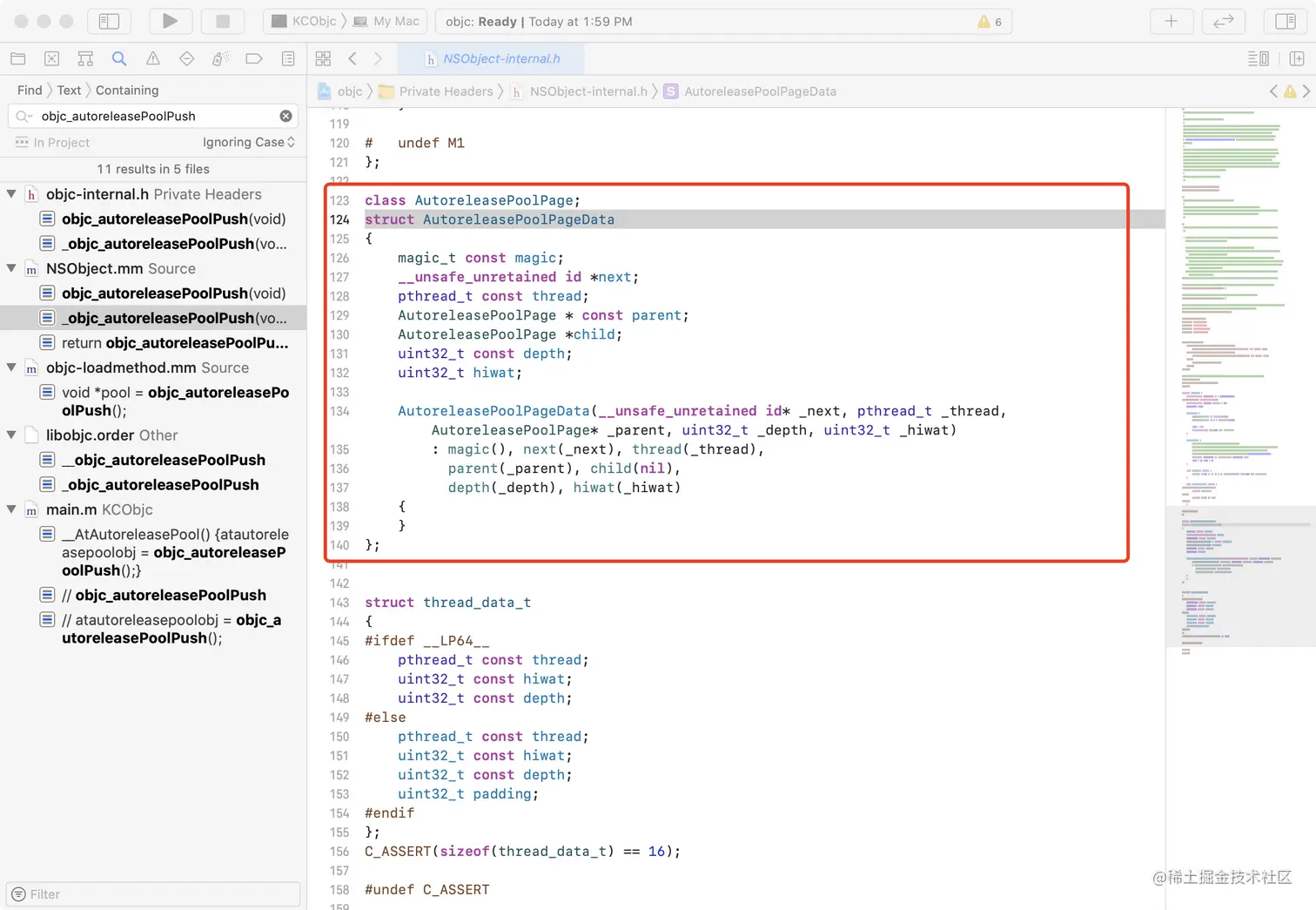1316x910 pixels.
Task: Open the Breakpoint navigator
Action: tap(254, 58)
